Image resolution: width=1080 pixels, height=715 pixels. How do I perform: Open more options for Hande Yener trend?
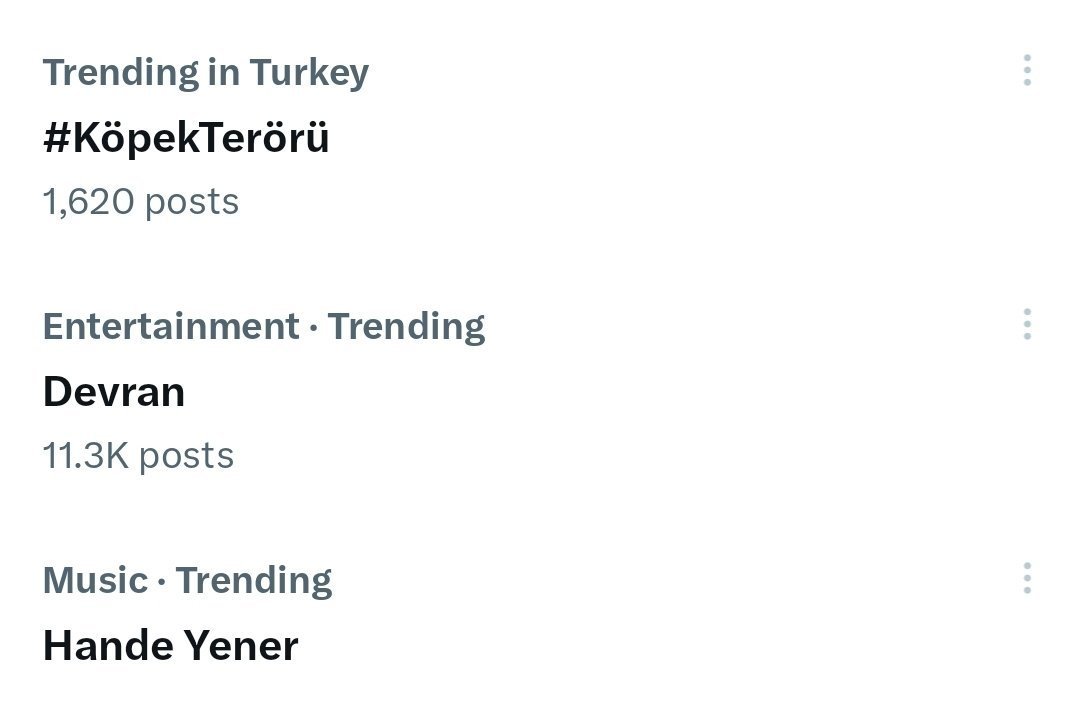[1027, 579]
